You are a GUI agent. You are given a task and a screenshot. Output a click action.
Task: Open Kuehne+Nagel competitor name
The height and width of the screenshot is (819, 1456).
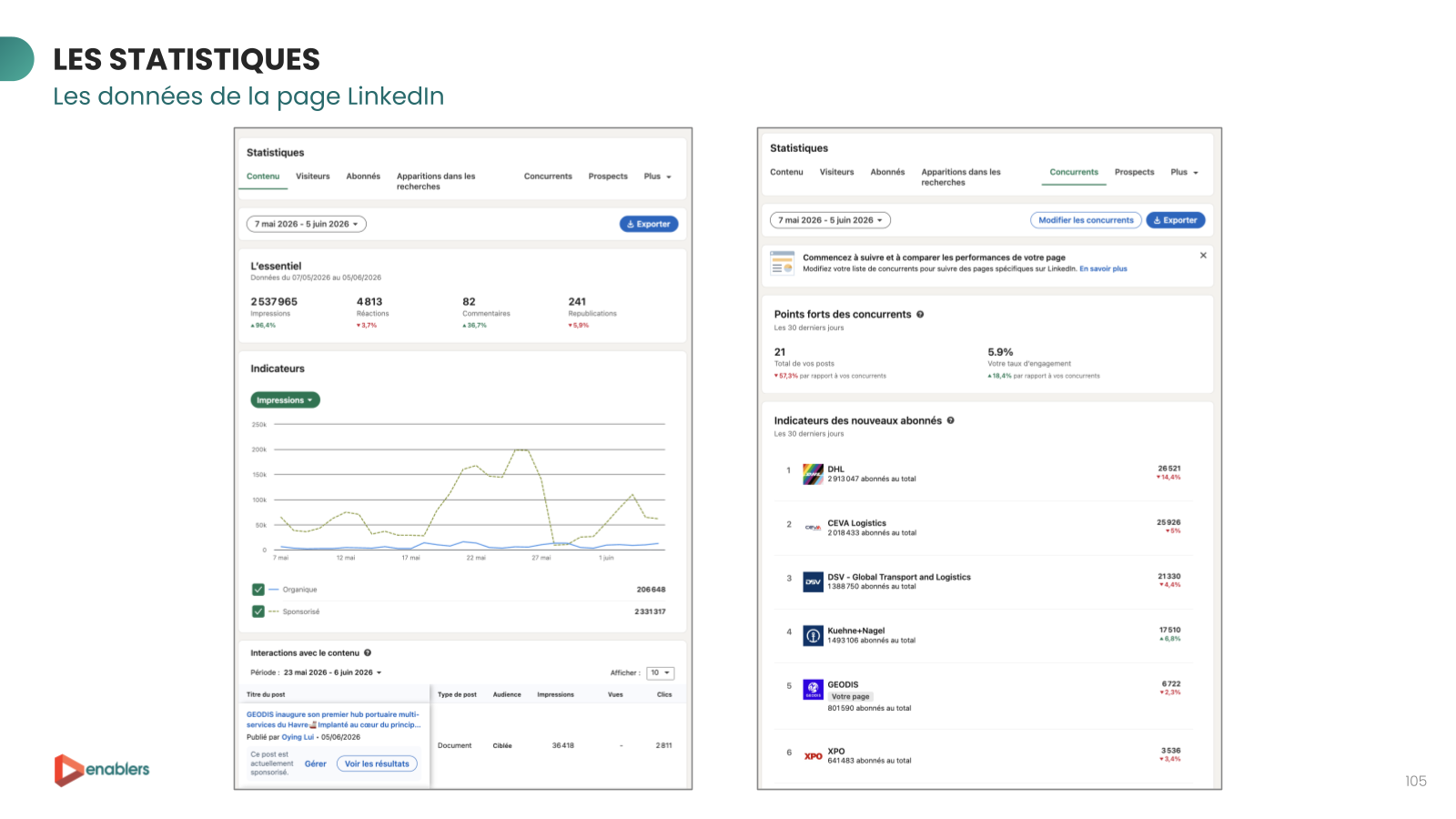click(855, 631)
